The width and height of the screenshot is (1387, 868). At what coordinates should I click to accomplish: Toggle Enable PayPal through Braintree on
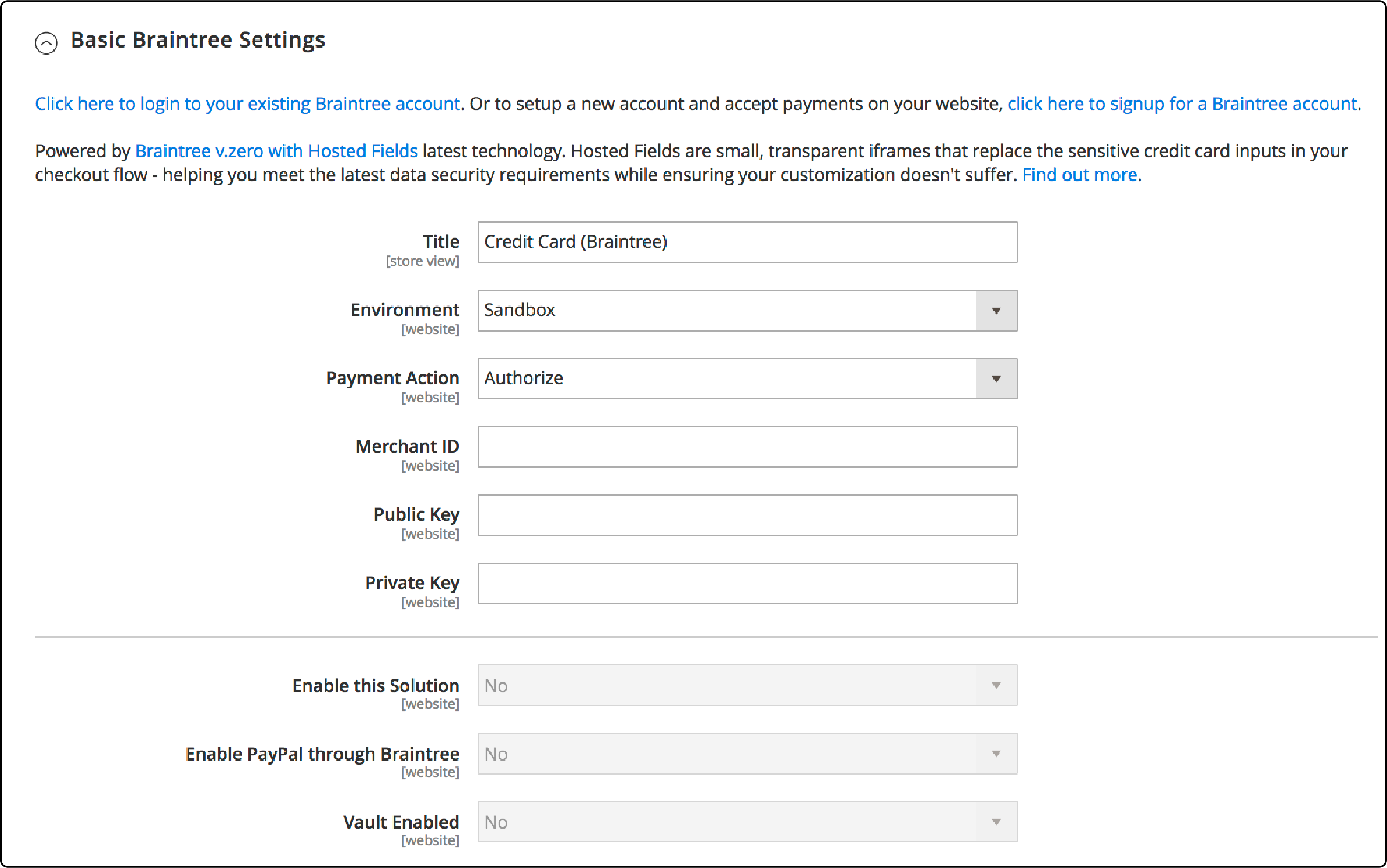744,754
